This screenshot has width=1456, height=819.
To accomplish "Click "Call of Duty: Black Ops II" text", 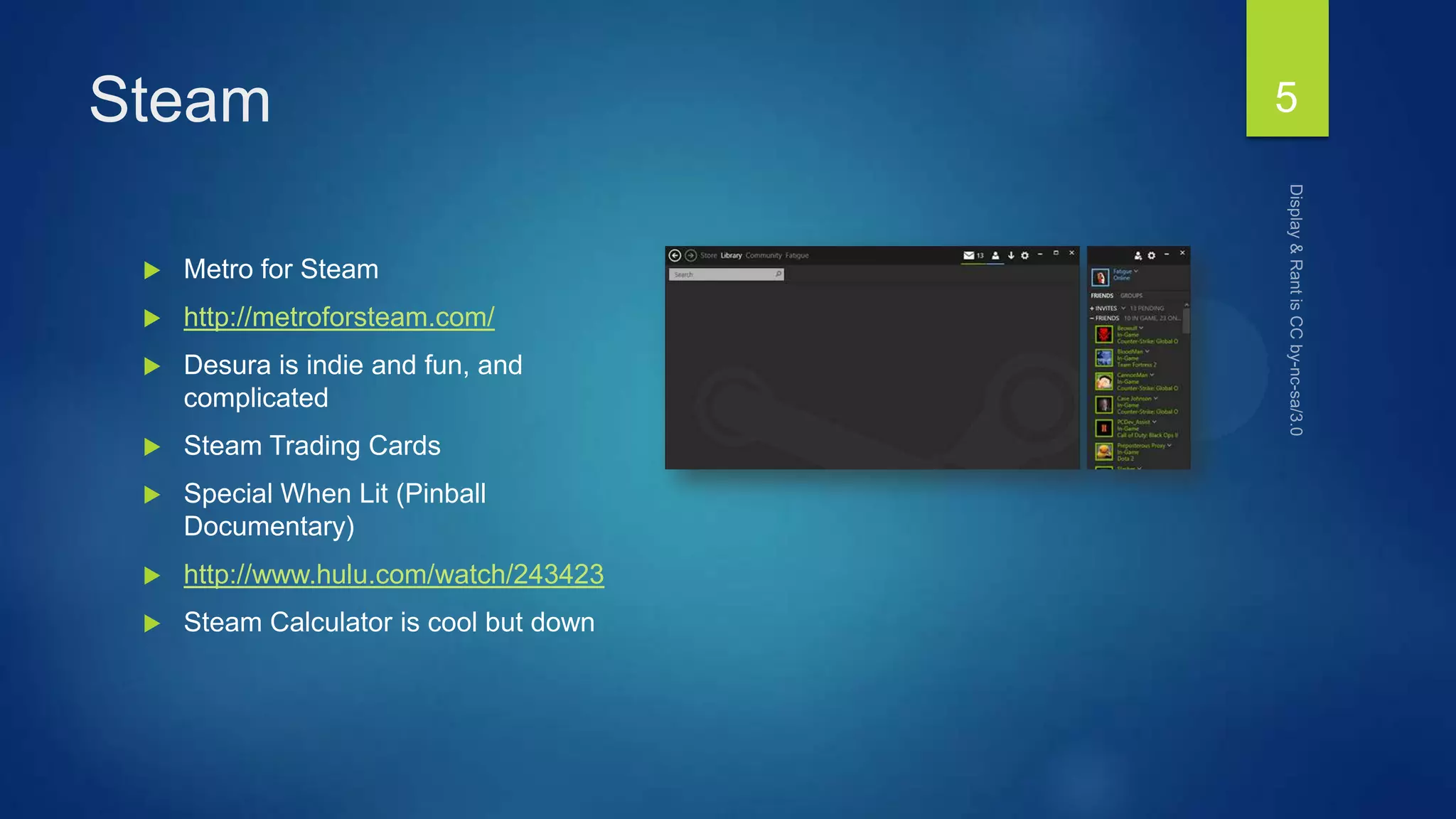I will [1147, 435].
